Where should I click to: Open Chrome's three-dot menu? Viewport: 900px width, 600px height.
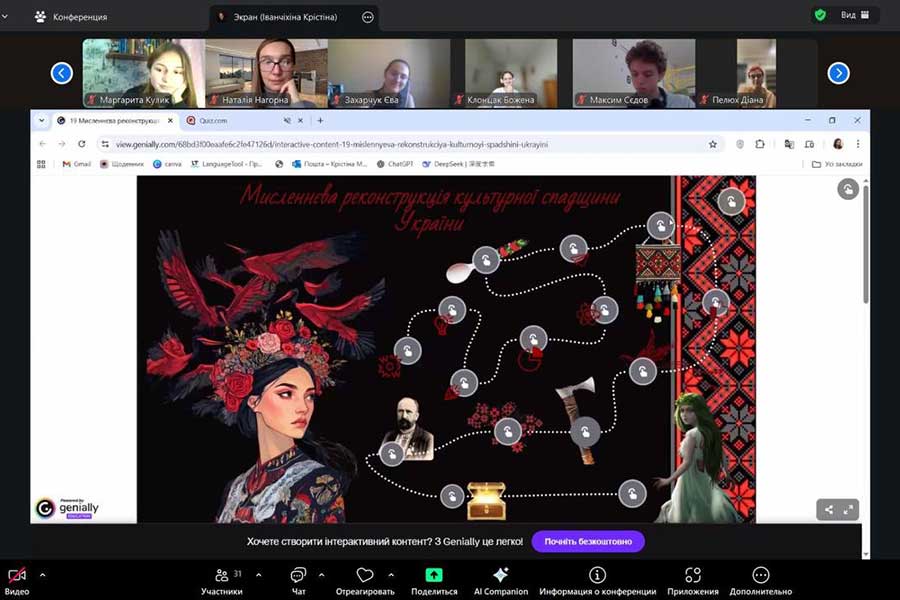[858, 144]
